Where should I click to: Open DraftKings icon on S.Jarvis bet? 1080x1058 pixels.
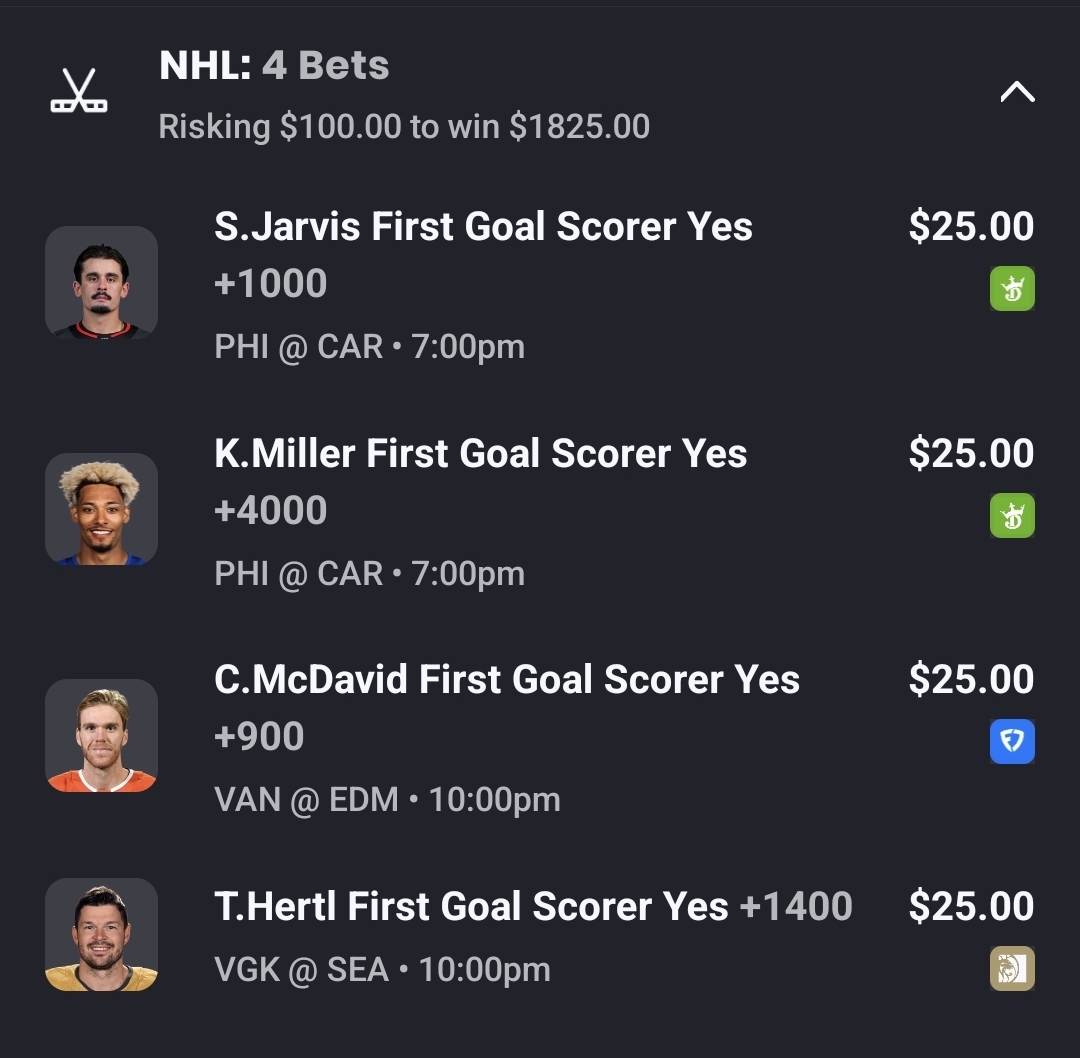(1012, 289)
